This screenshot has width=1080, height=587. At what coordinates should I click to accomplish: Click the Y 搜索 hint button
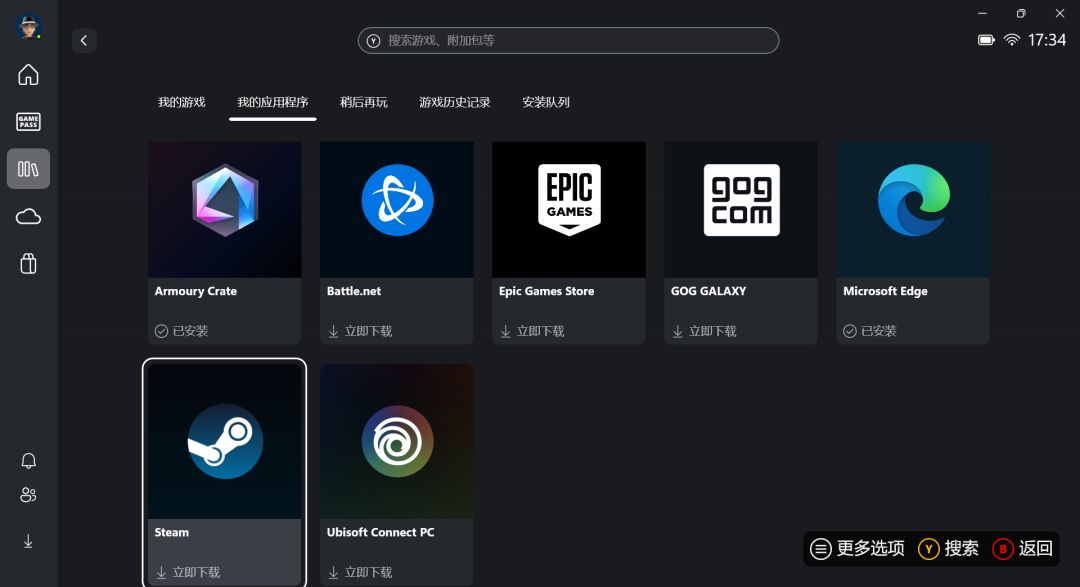pos(948,548)
